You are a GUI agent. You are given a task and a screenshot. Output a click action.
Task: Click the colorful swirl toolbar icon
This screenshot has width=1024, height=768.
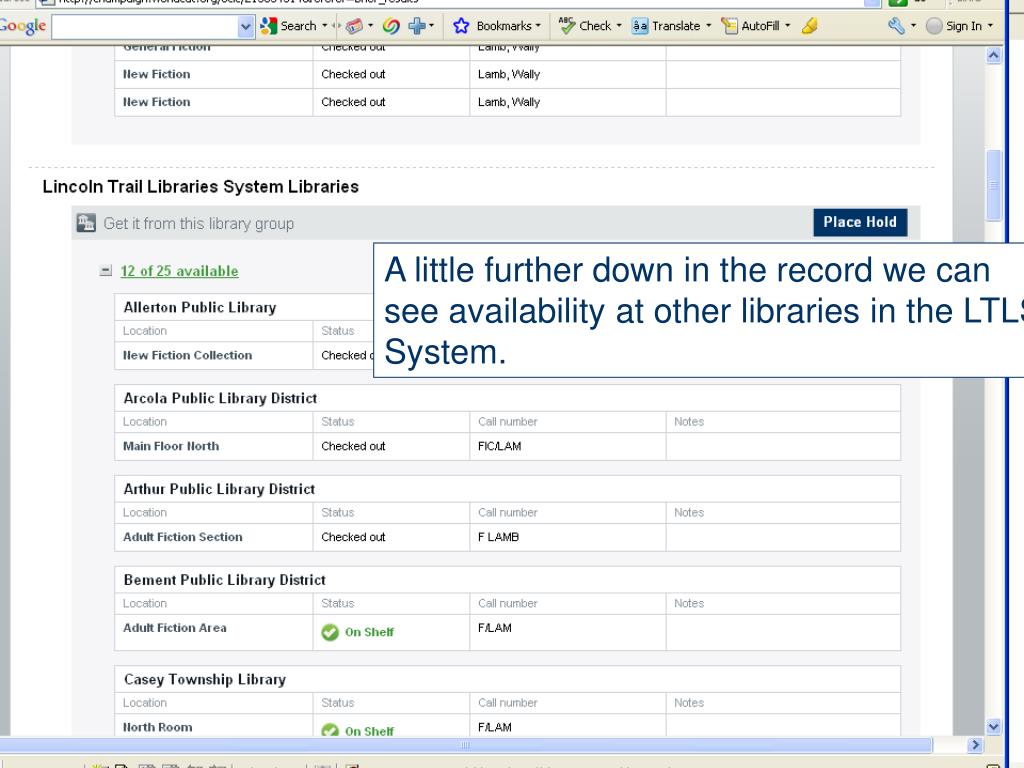pyautogui.click(x=391, y=26)
